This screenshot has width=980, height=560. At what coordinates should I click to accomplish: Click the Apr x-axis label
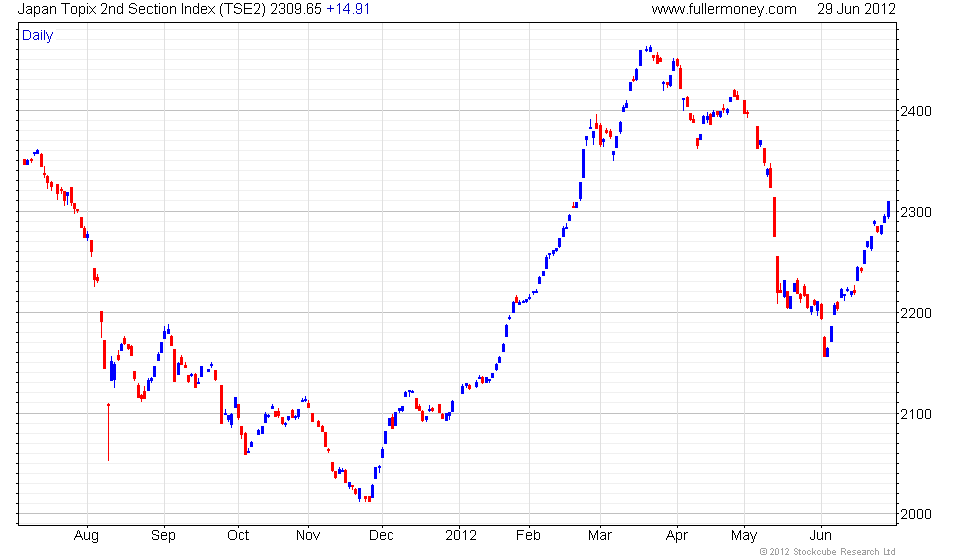pos(677,536)
